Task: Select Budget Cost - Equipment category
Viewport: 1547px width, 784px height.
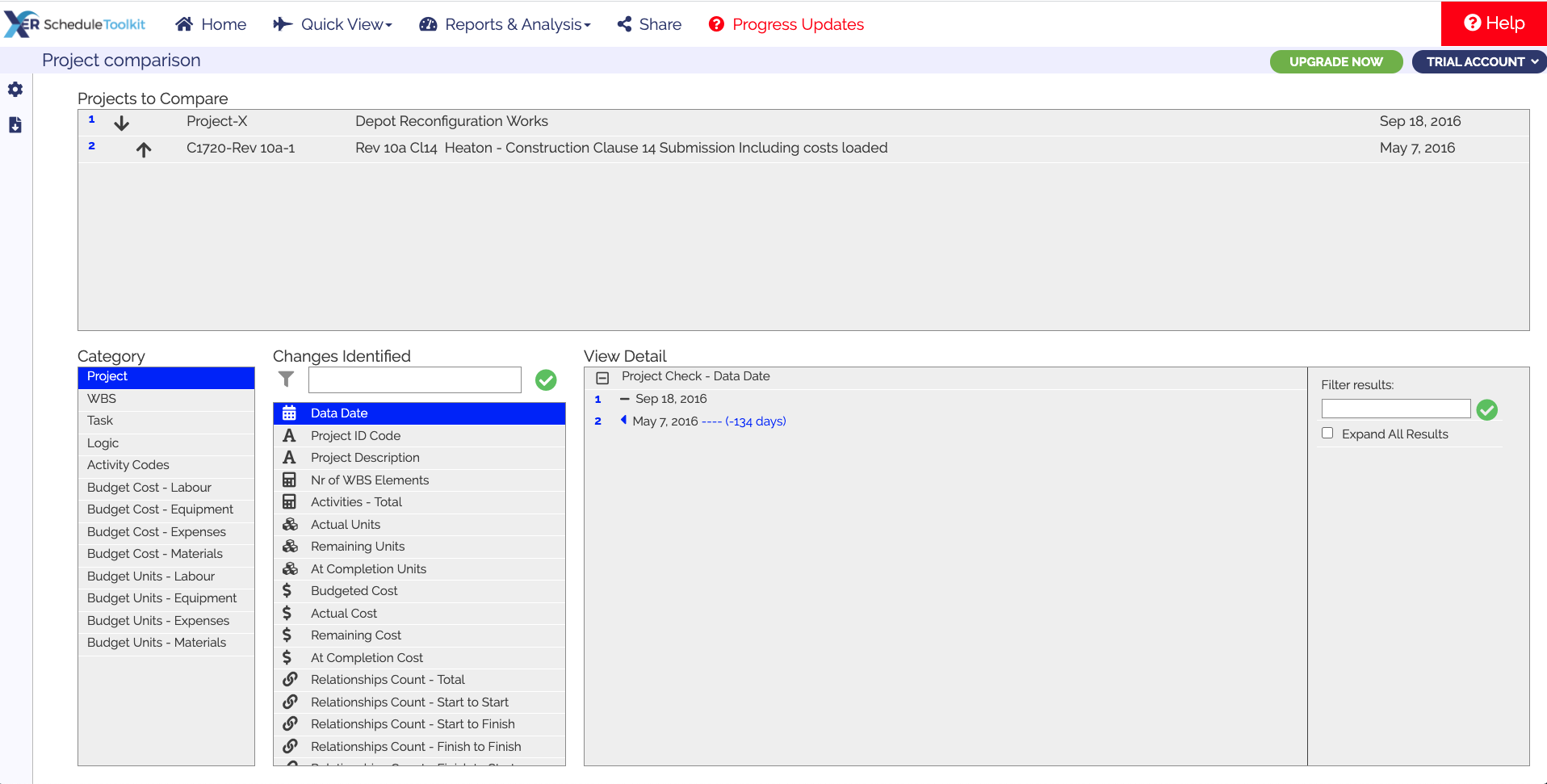Action: pos(166,509)
